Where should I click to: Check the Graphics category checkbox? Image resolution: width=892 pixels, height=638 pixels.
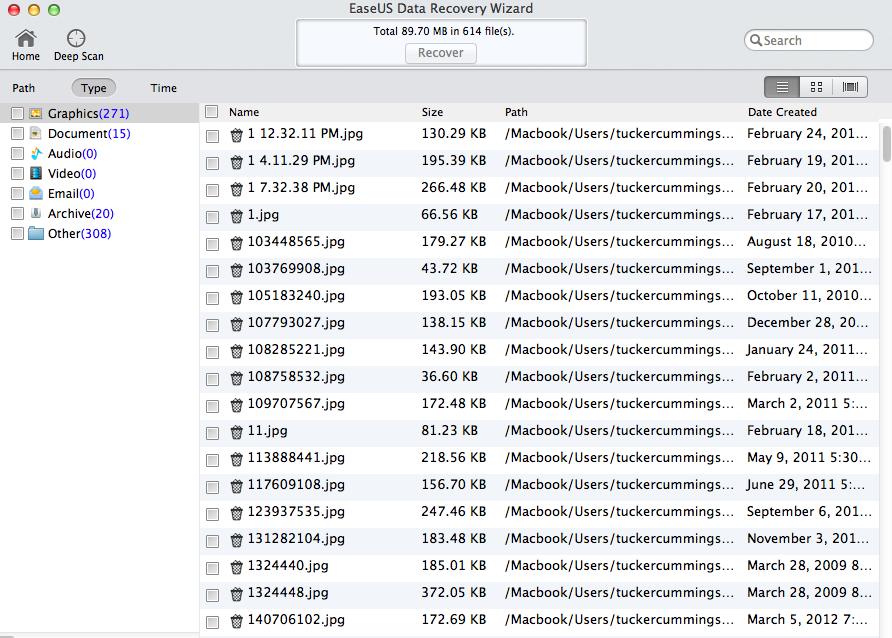(x=18, y=113)
